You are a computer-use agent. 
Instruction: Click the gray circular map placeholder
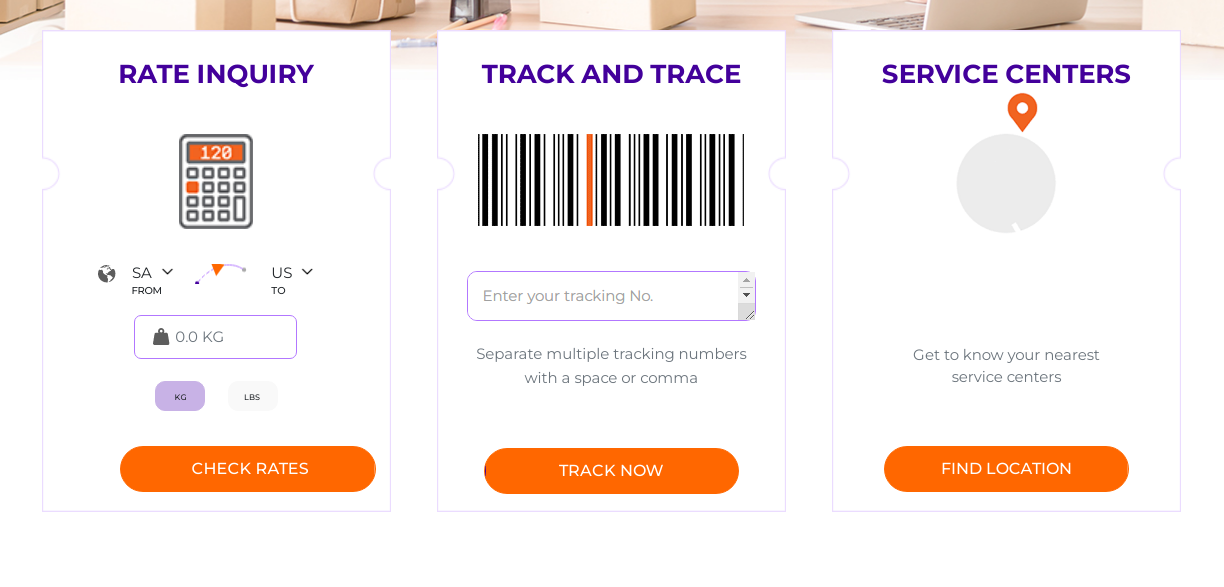coord(1006,184)
